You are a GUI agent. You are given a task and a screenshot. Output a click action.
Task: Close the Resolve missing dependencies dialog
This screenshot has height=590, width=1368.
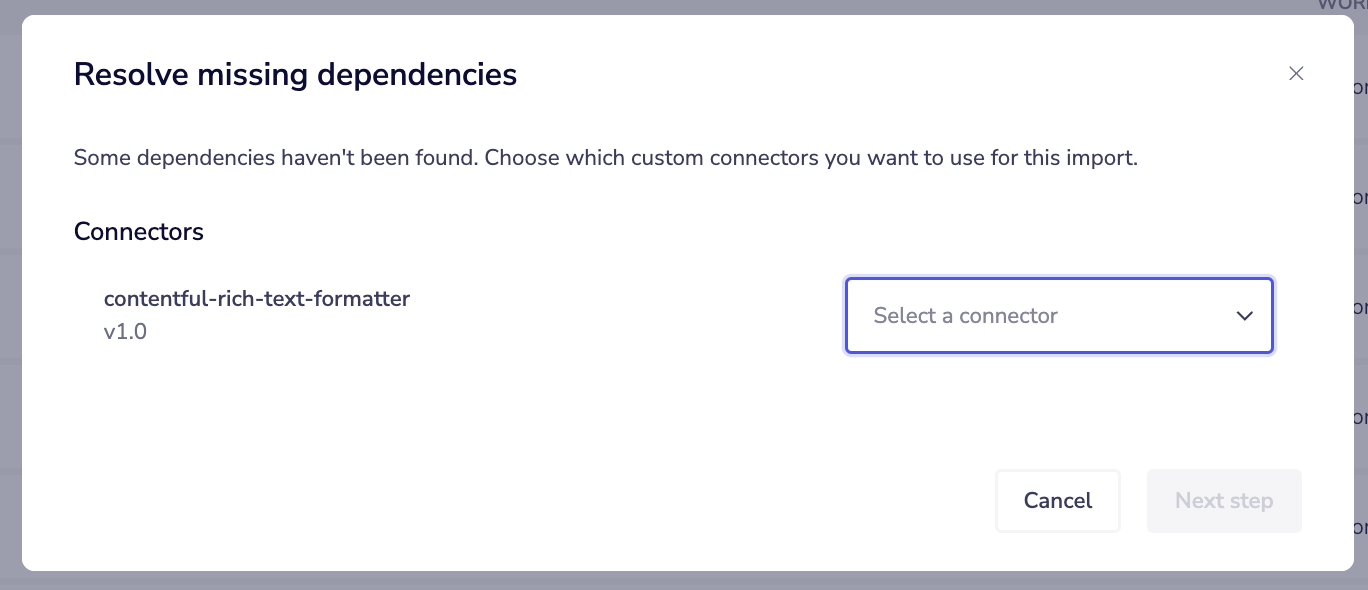point(1296,73)
